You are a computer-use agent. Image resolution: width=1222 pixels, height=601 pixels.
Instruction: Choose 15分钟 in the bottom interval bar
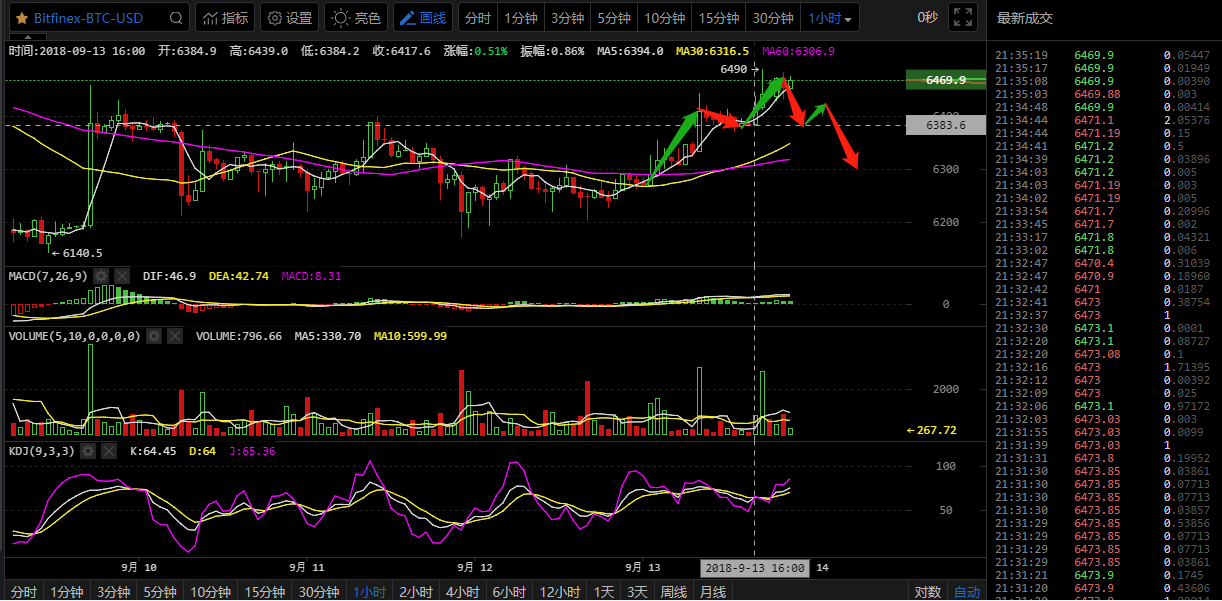coord(265,592)
